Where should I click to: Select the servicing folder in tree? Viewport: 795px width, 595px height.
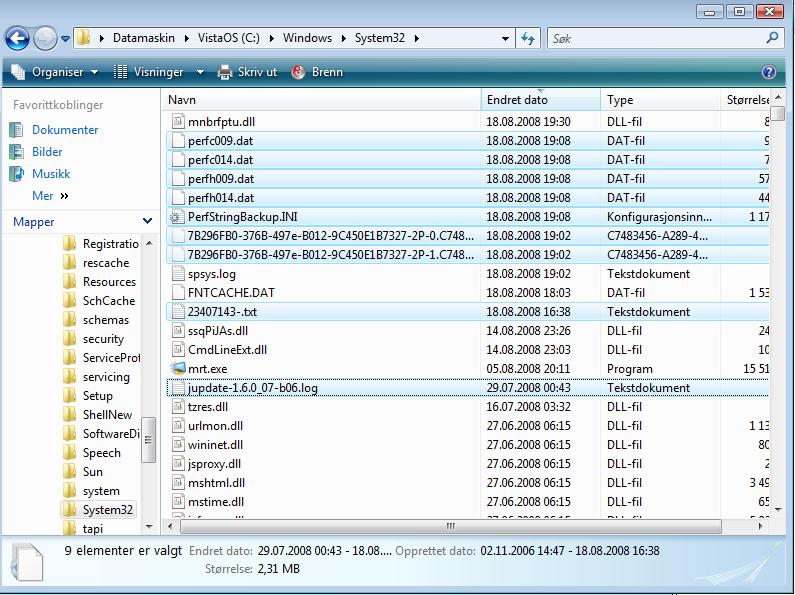pos(106,377)
